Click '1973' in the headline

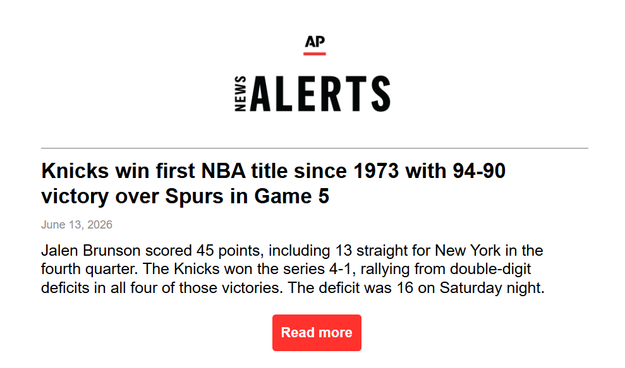pos(376,171)
